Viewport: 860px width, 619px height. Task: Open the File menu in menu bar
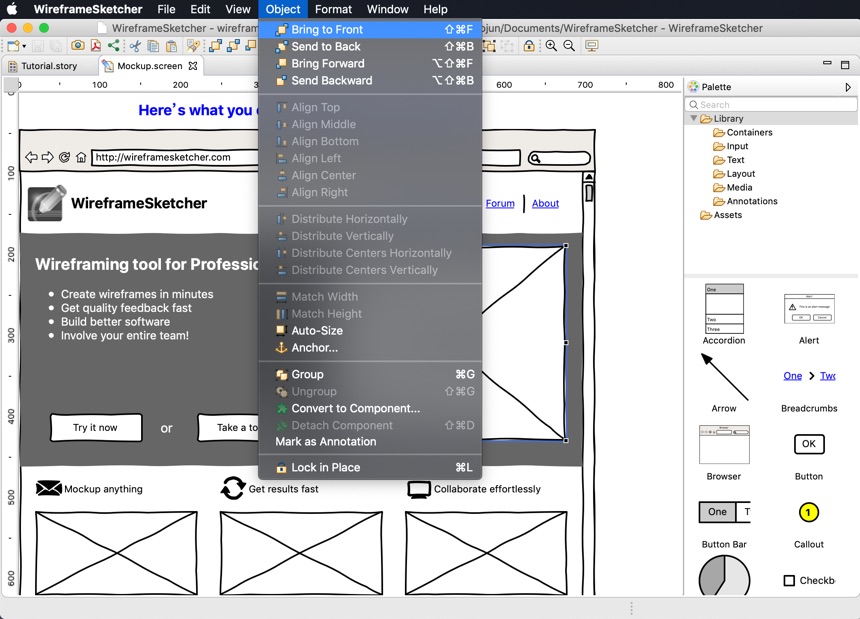(166, 9)
